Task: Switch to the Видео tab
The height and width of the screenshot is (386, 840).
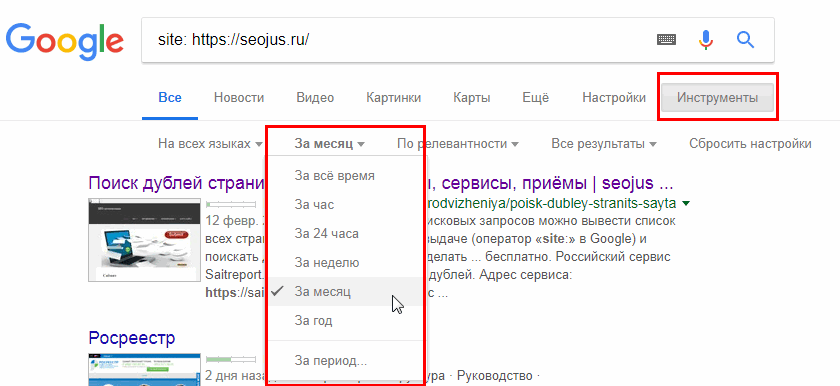Action: point(315,98)
